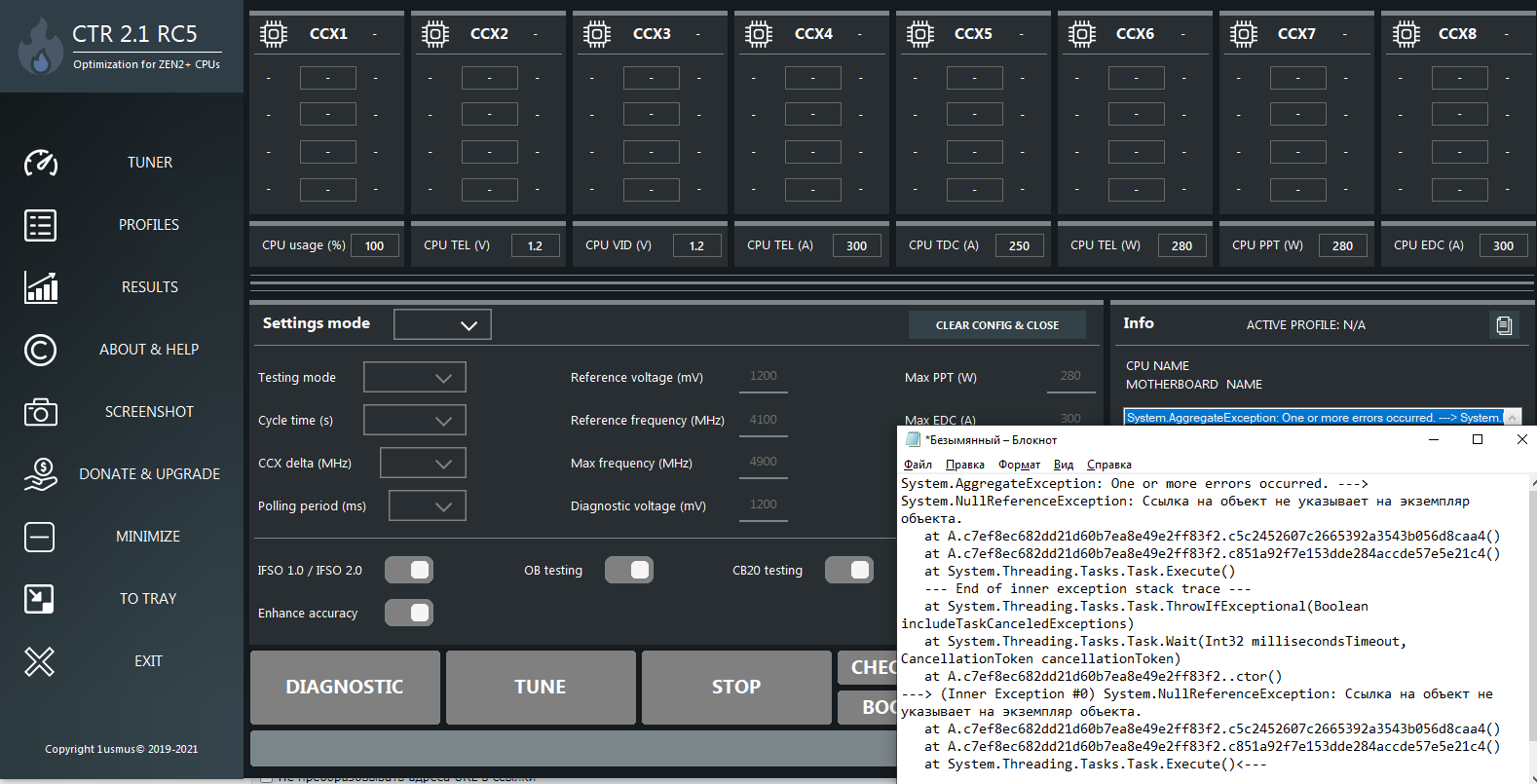This screenshot has height=784, width=1537.
Task: Open the Polling period dropdown
Action: point(428,505)
